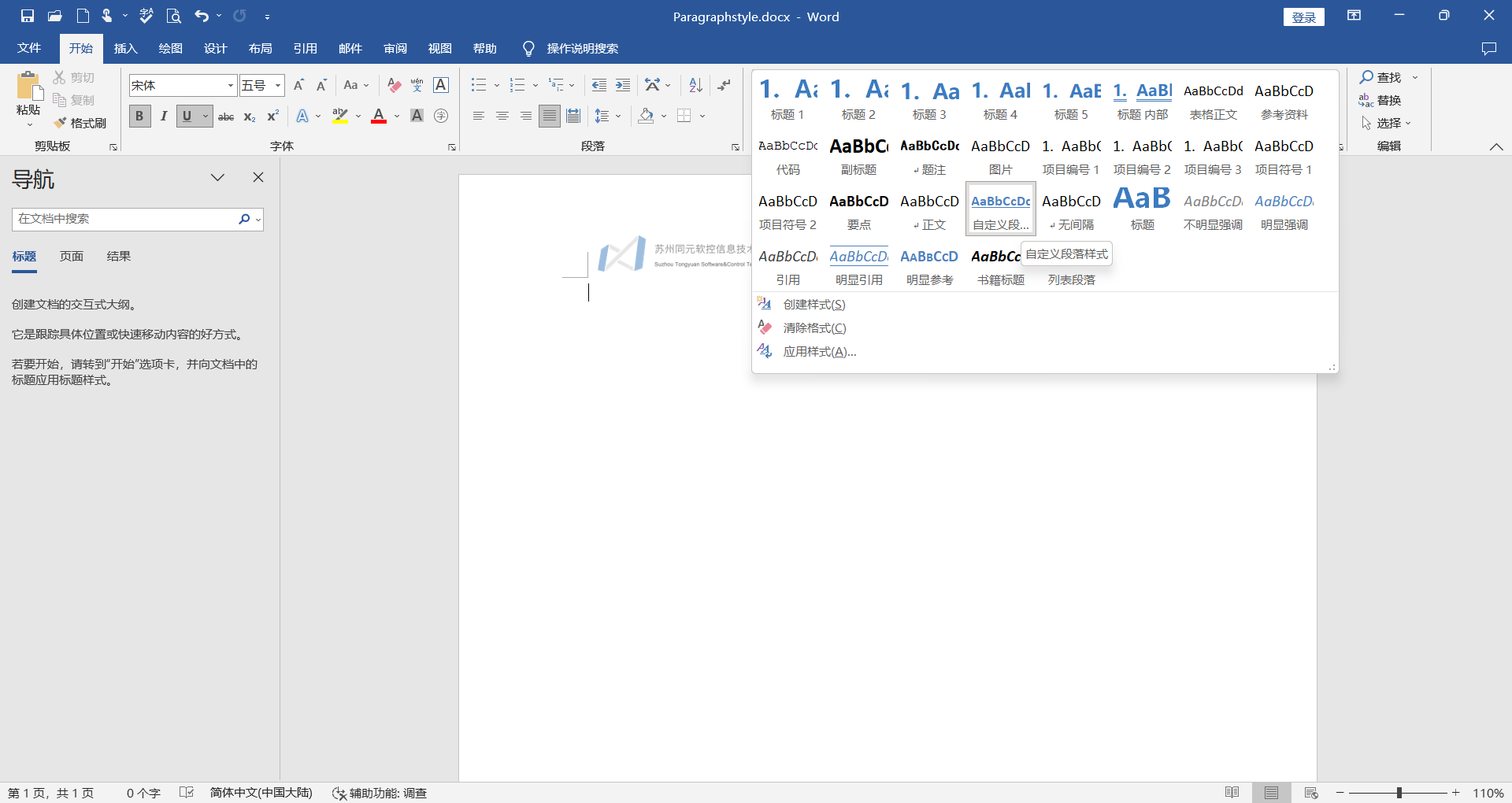The width and height of the screenshot is (1512, 803).
Task: Open the 插入 ribbon tab
Action: coord(125,49)
